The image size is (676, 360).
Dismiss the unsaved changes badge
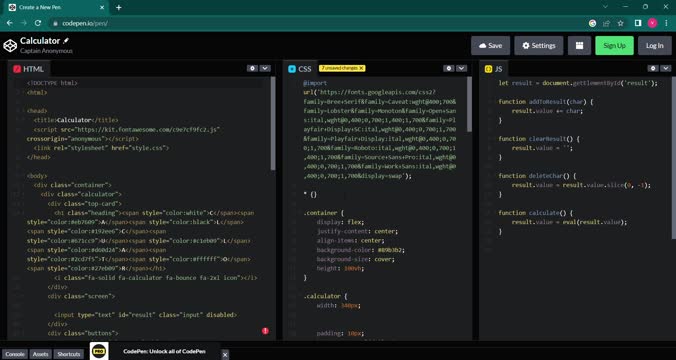(x=361, y=68)
